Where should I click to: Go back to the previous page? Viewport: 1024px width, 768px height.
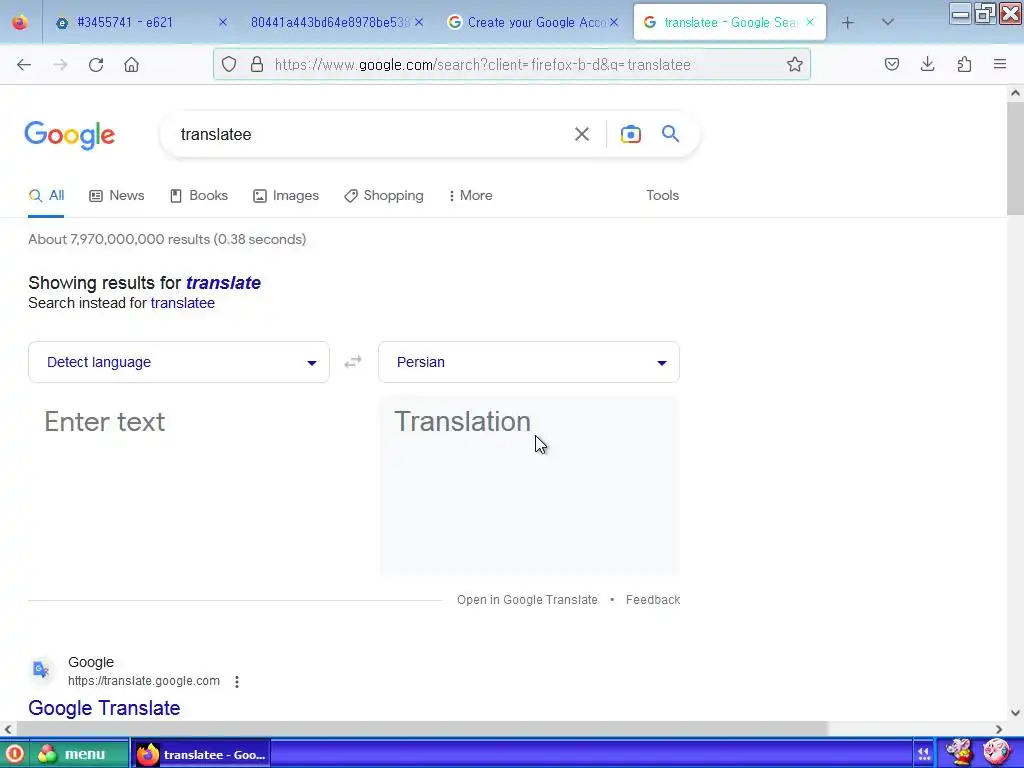[24, 65]
